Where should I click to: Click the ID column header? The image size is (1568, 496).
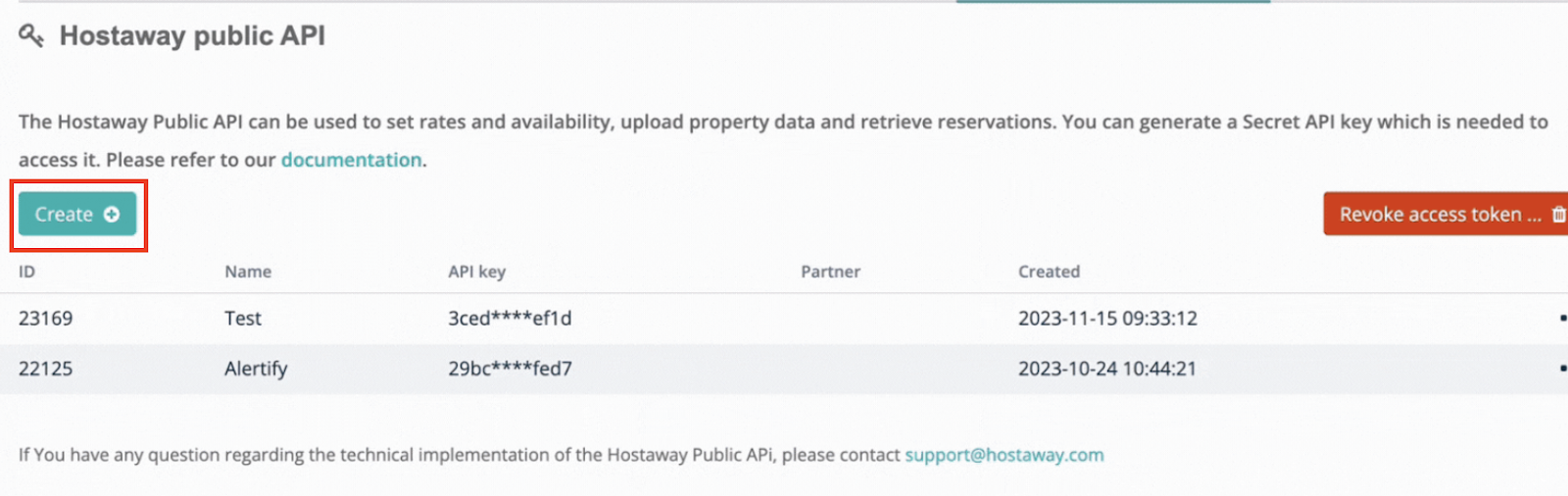click(x=26, y=272)
